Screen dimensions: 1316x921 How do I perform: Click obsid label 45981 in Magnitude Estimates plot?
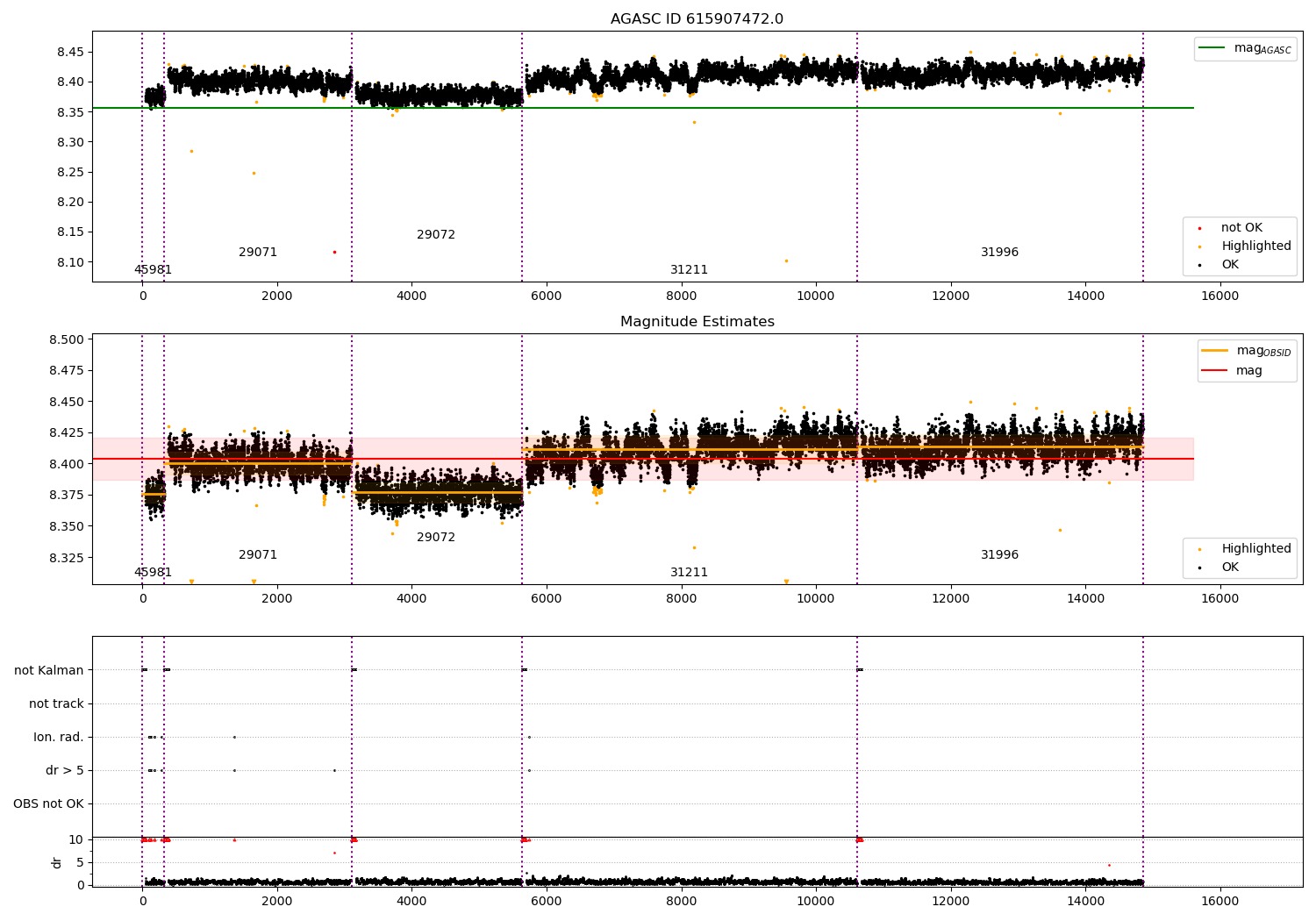pyautogui.click(x=153, y=573)
